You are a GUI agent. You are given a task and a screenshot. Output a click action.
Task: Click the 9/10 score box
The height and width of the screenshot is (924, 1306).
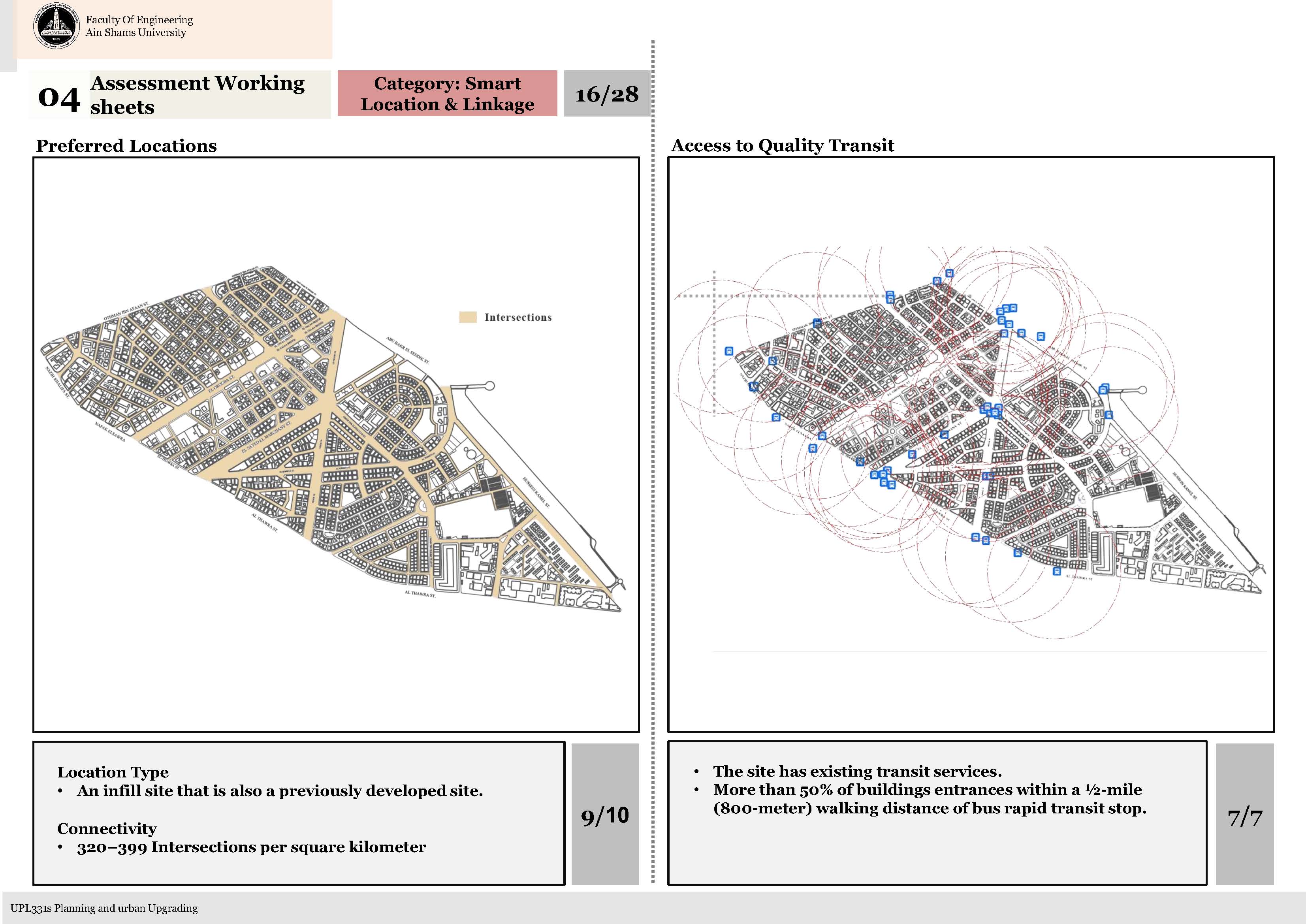point(605,815)
